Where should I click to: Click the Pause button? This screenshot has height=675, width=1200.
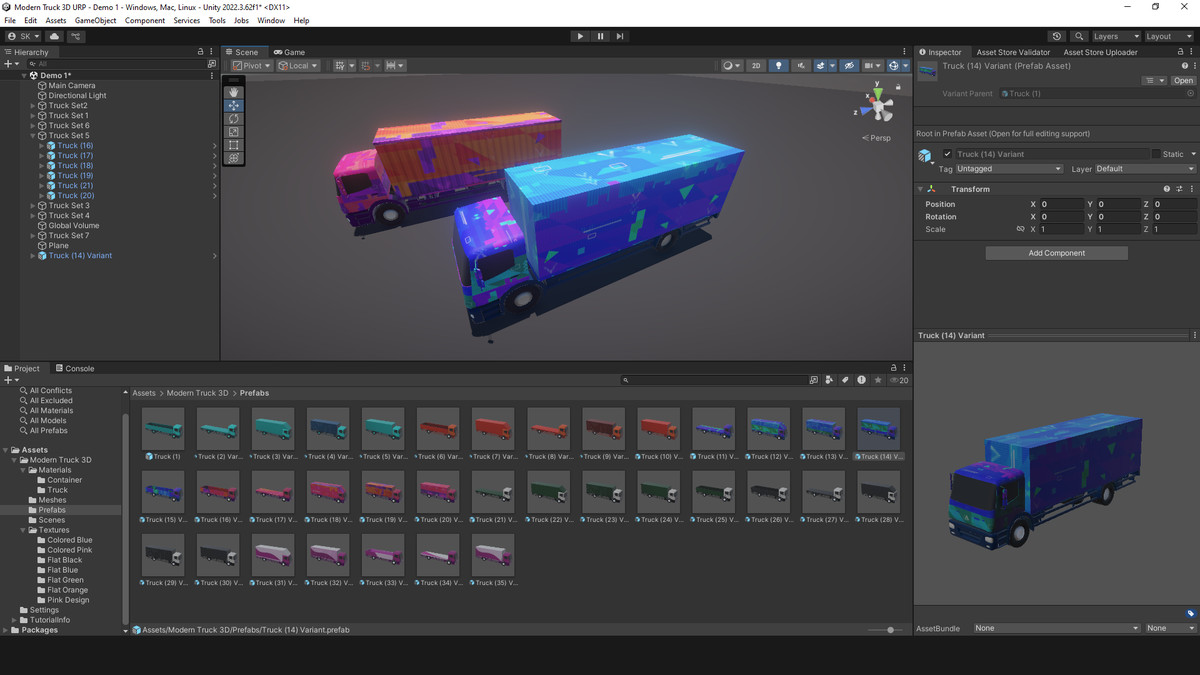(x=600, y=36)
